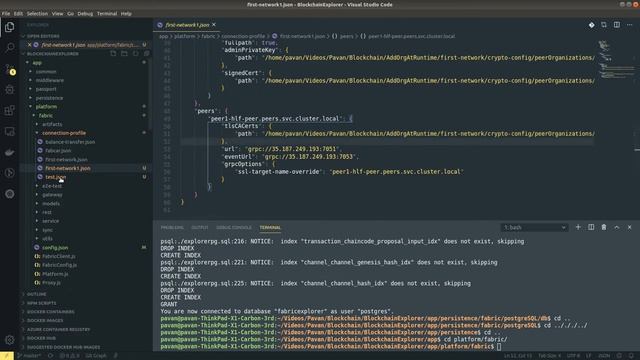Screen dimensions: 640x360
Task: Collapse all folders in explorer
Action: coord(146,53)
